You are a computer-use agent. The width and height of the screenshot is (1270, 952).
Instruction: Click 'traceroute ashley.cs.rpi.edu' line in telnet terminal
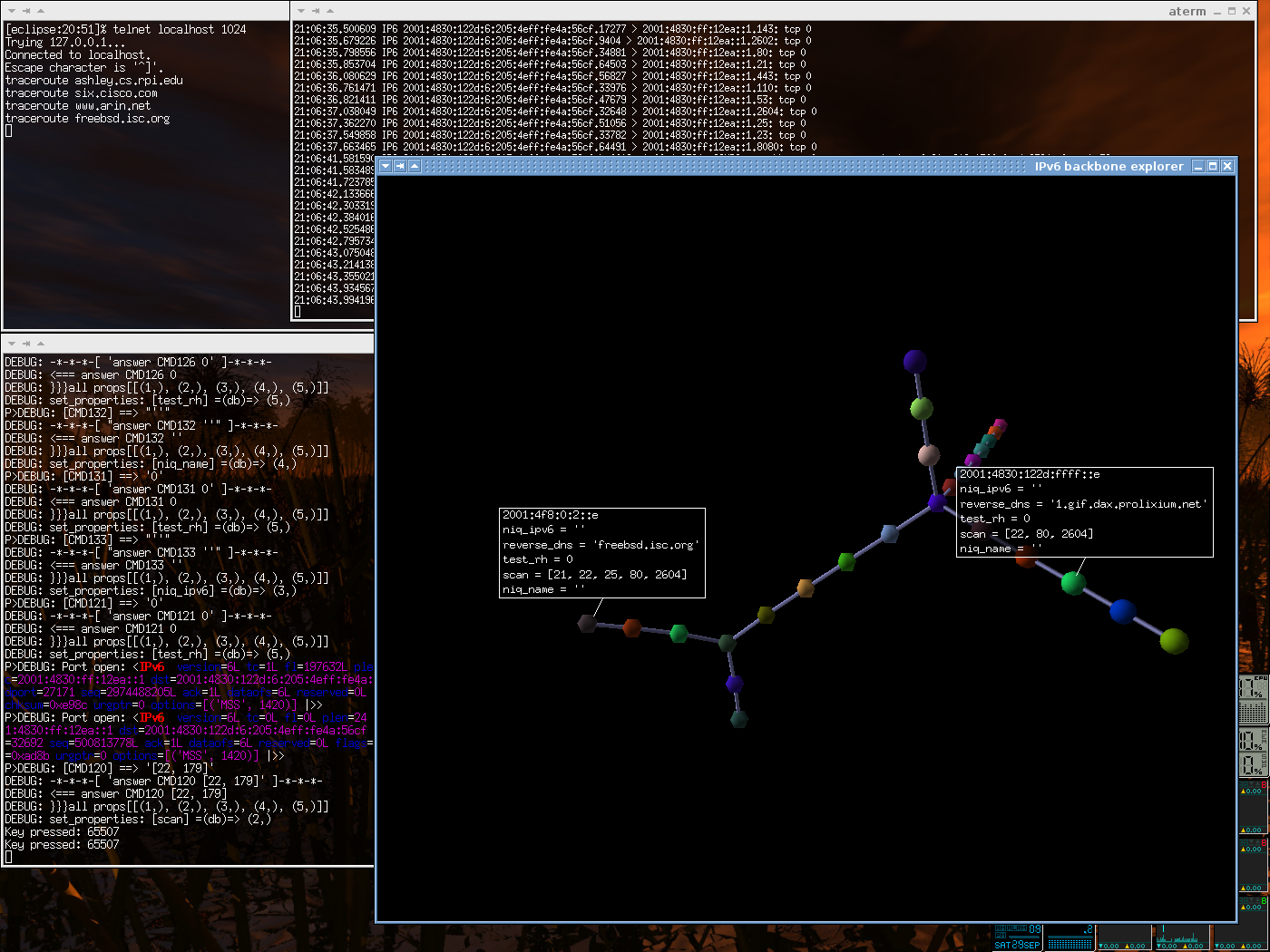(94, 80)
